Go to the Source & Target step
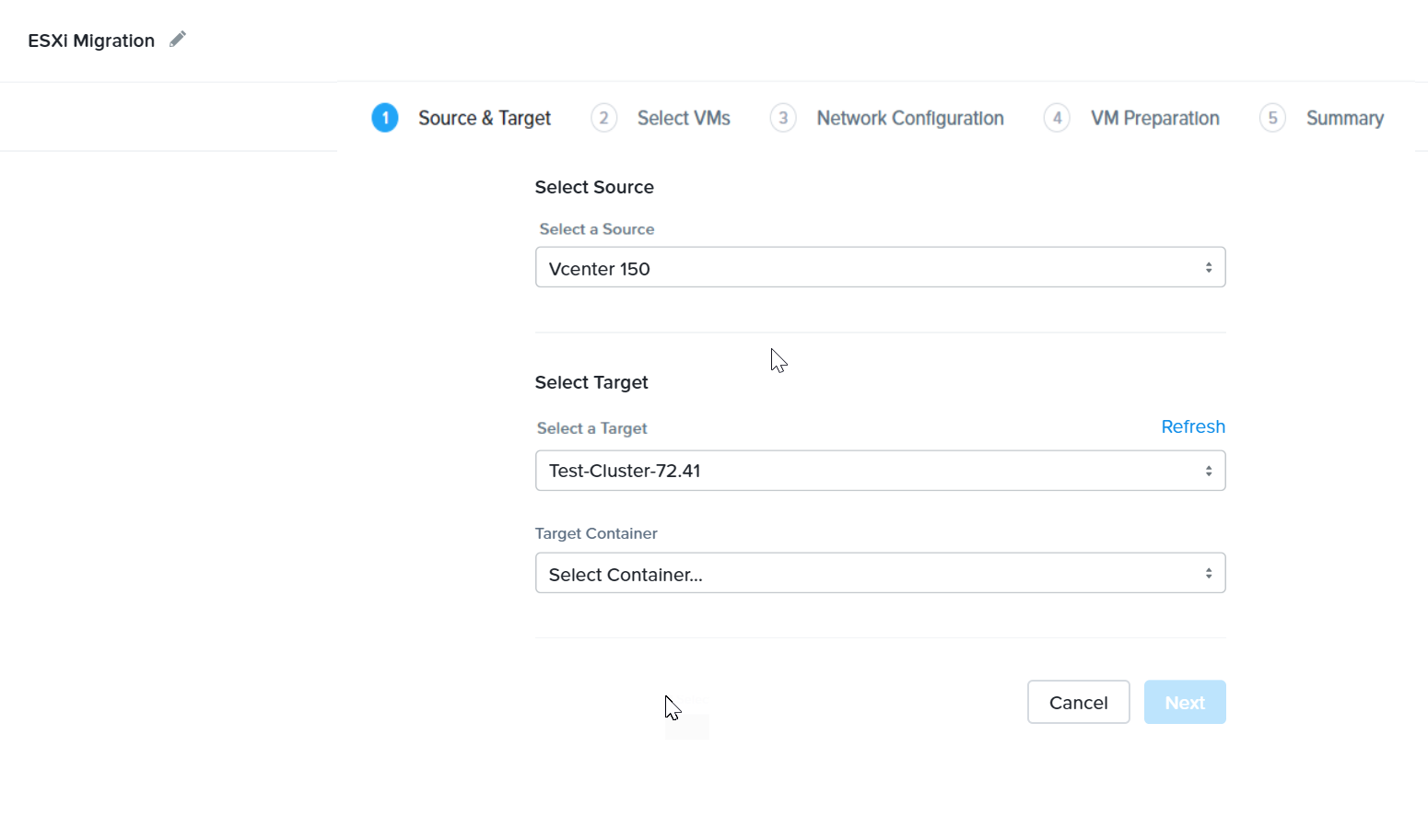Screen dimensions: 1428x840 tap(485, 118)
